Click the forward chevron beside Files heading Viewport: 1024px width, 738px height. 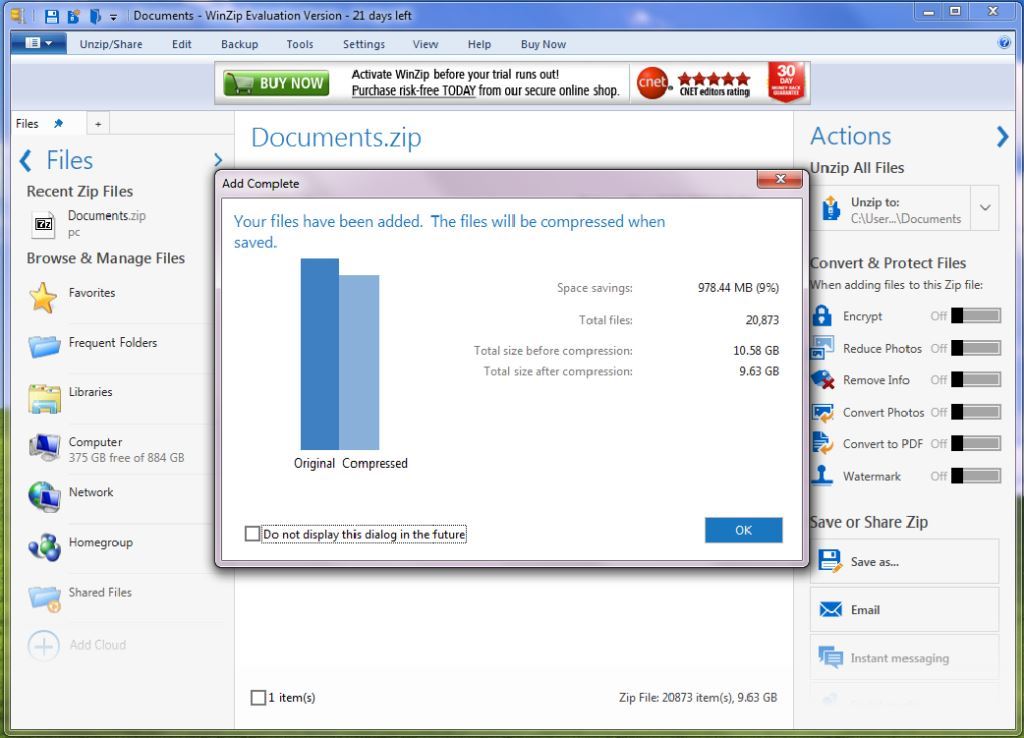click(x=218, y=160)
